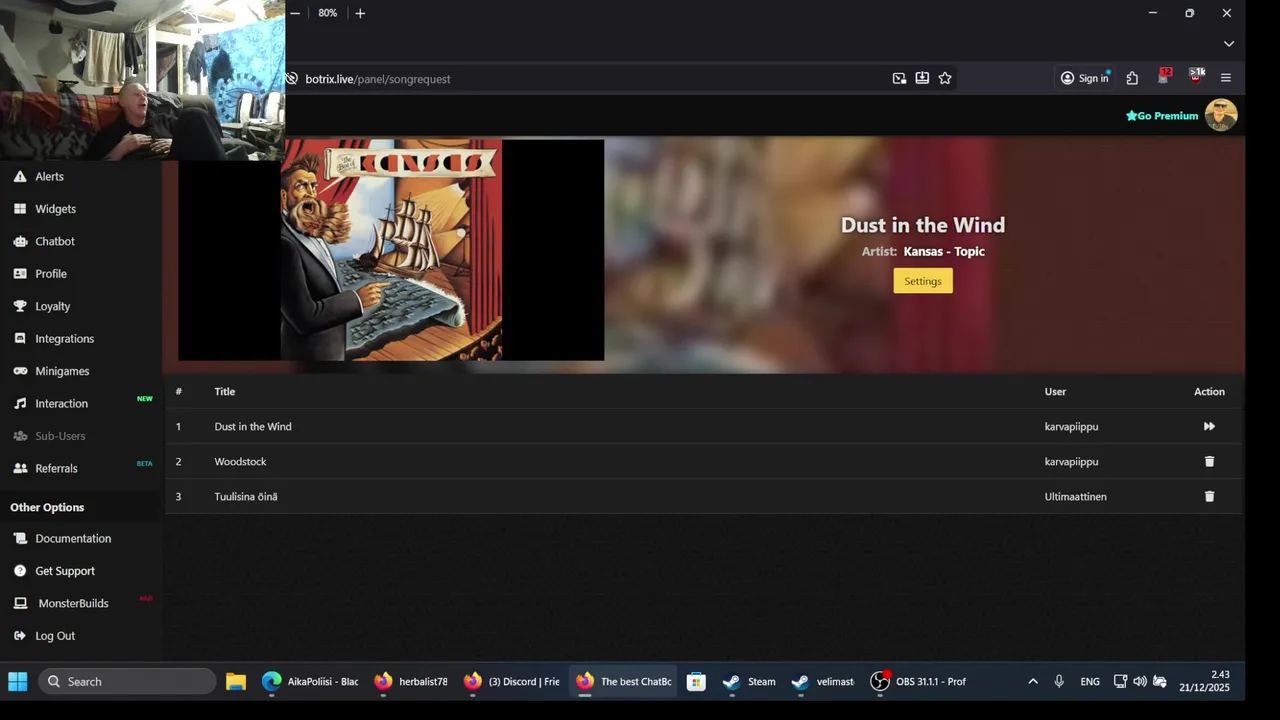Click the Documentation link
This screenshot has width=1280, height=720.
(73, 538)
